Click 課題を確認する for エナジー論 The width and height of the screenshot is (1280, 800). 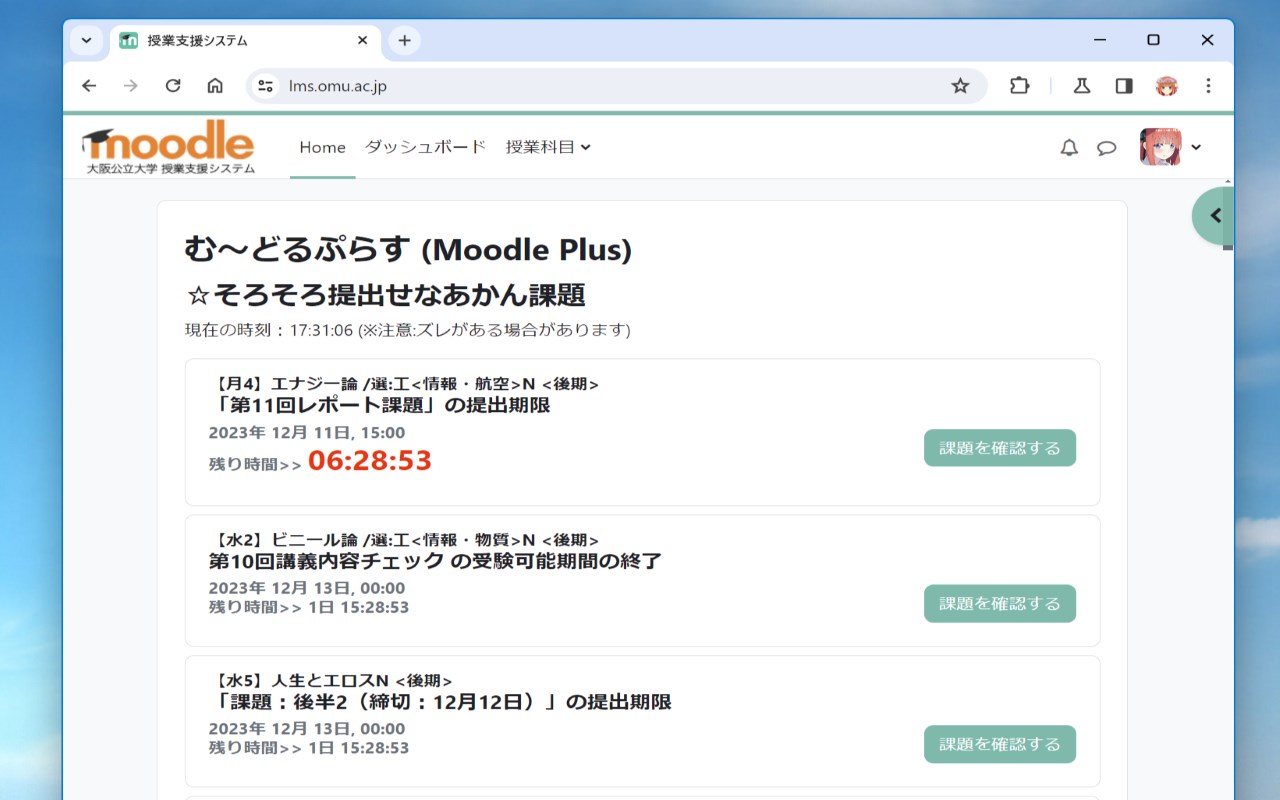[x=1000, y=448]
